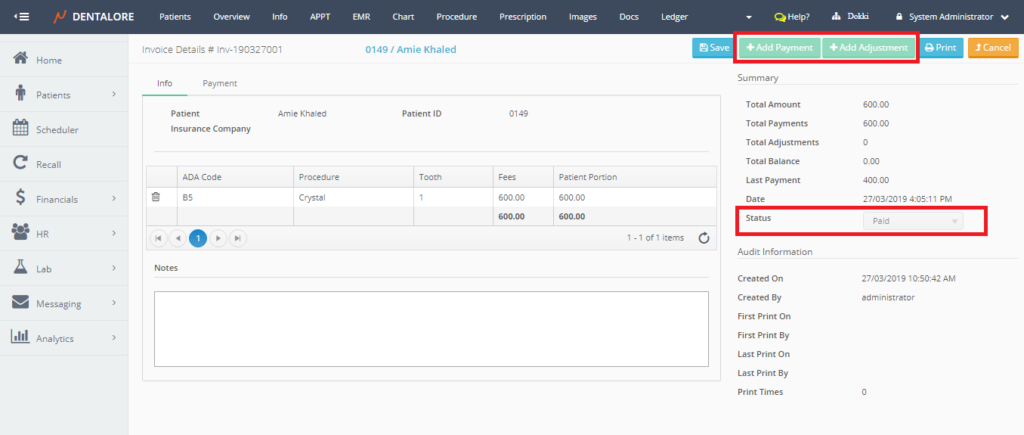Screen dimensions: 1024x435
Task: Expand the Financials sidebar section
Action: (64, 199)
